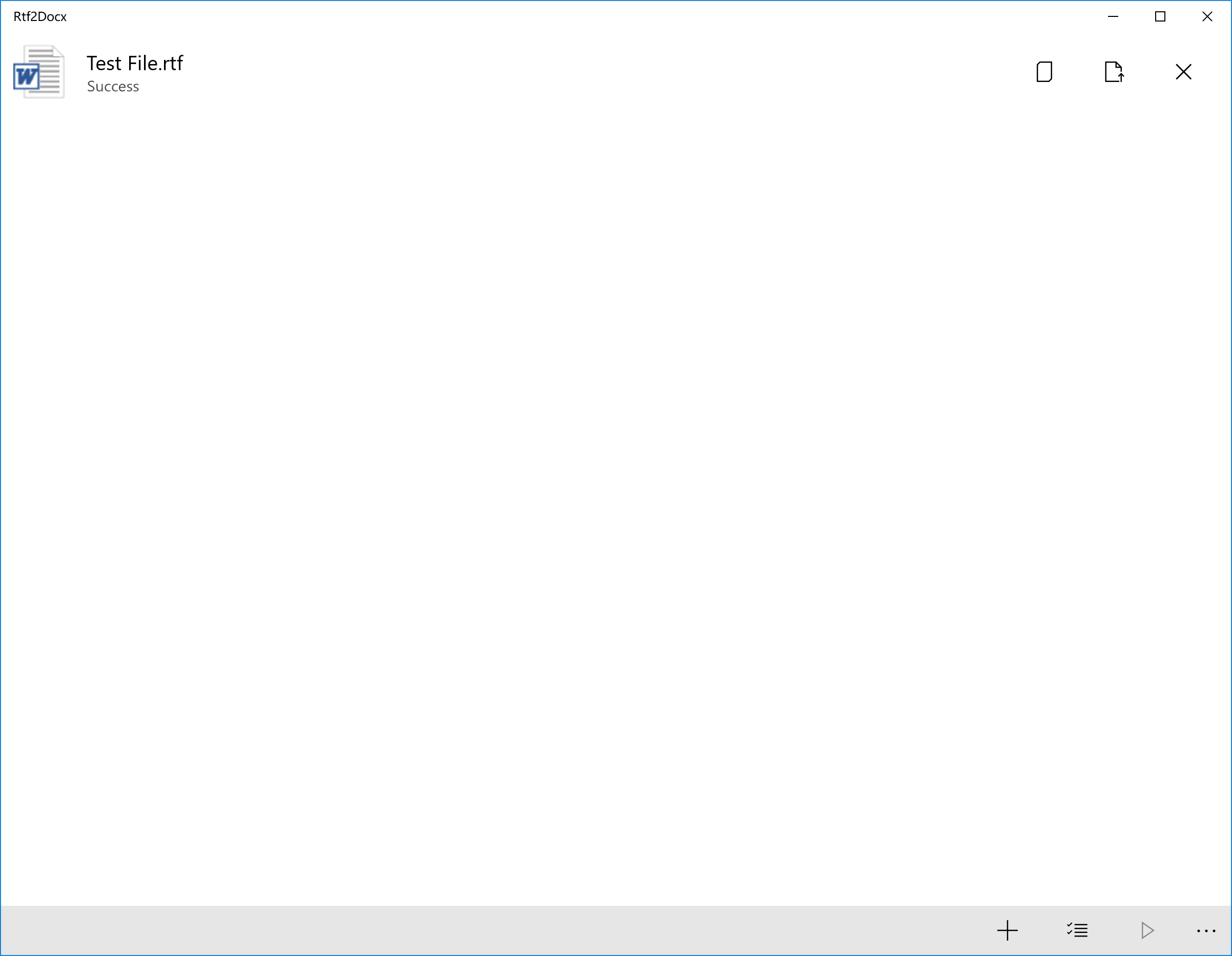Close the Rtf2Docx application window
Viewport: 1232px width, 956px height.
click(1206, 16)
